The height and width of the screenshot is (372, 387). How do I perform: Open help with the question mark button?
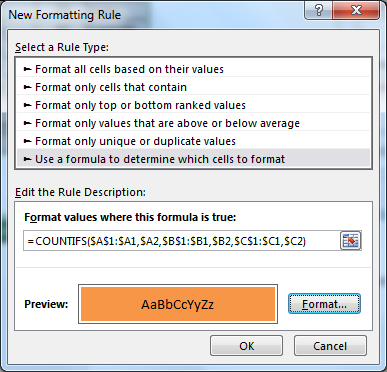[319, 10]
